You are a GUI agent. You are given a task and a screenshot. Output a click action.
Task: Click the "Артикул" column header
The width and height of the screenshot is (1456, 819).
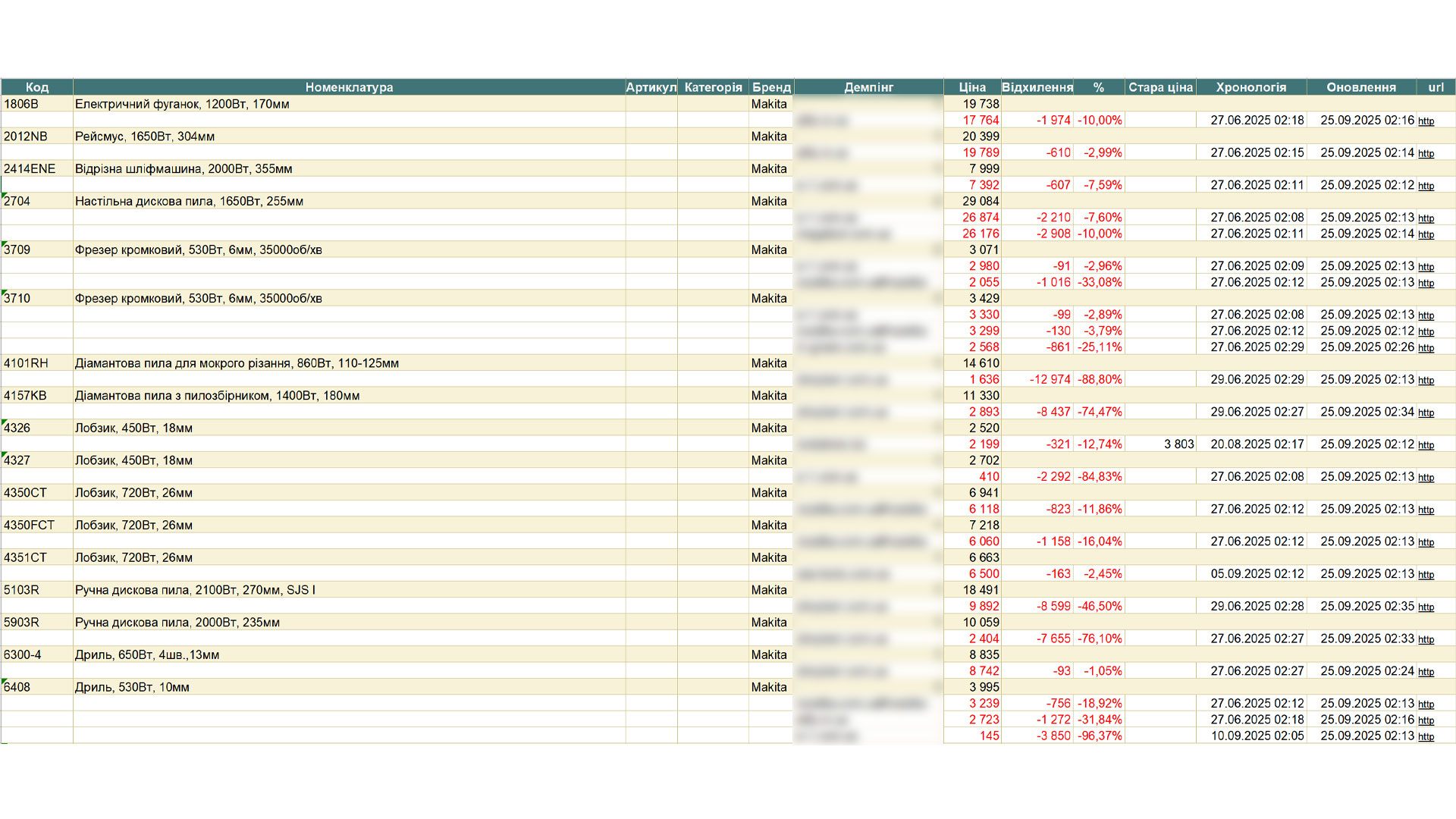click(x=651, y=87)
